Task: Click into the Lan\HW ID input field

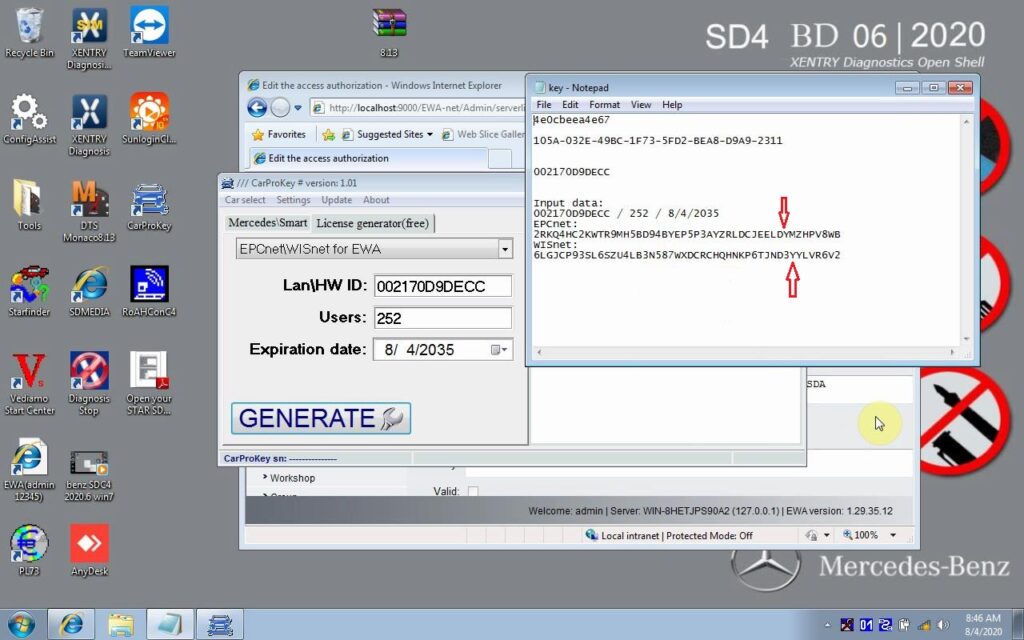Action: click(x=442, y=287)
